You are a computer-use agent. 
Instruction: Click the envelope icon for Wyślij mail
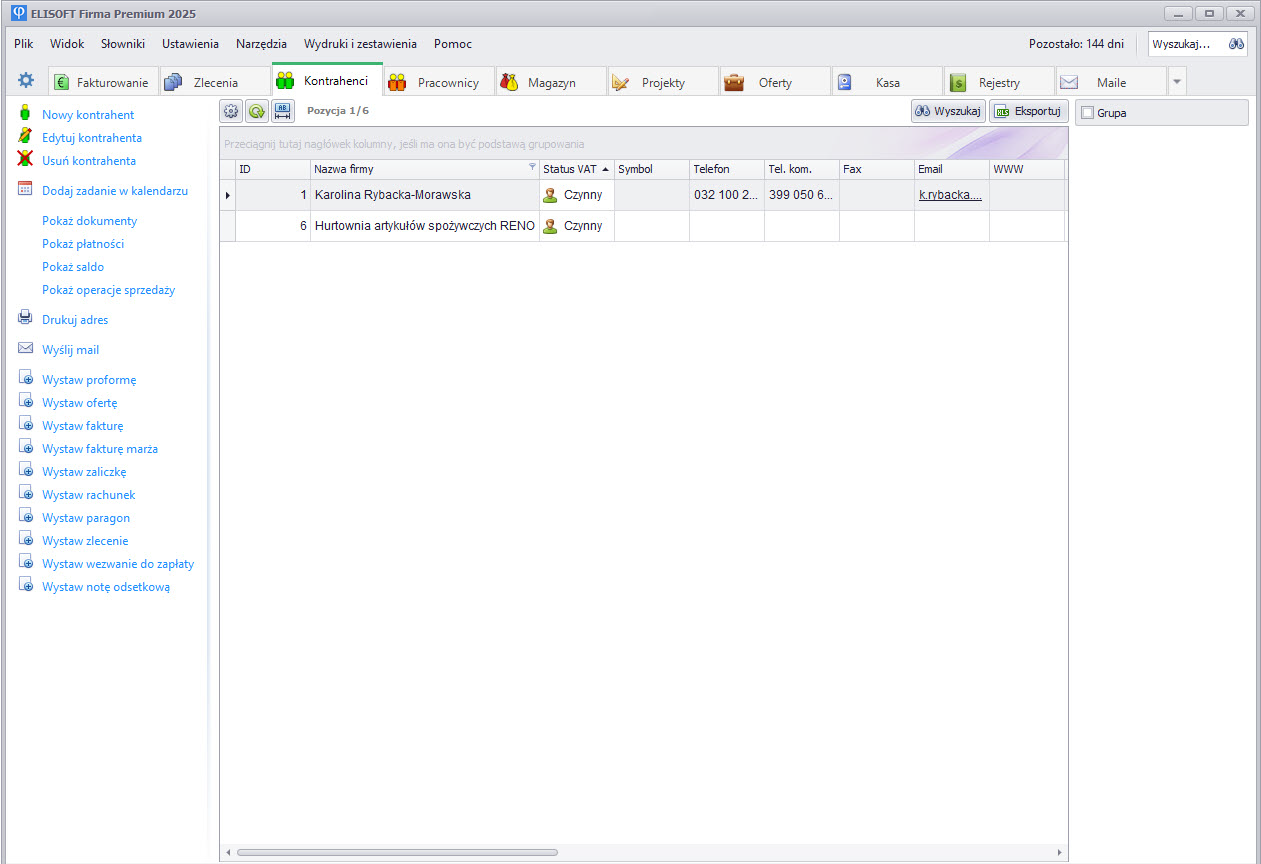point(26,349)
